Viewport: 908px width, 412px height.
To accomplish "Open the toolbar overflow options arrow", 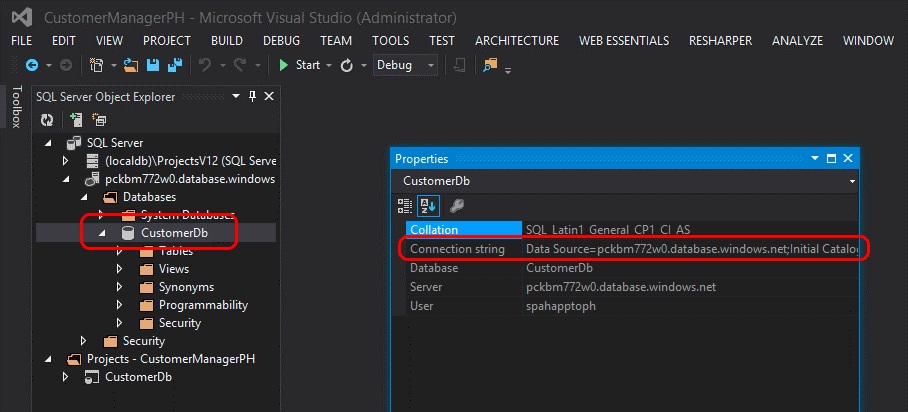I will (x=508, y=71).
